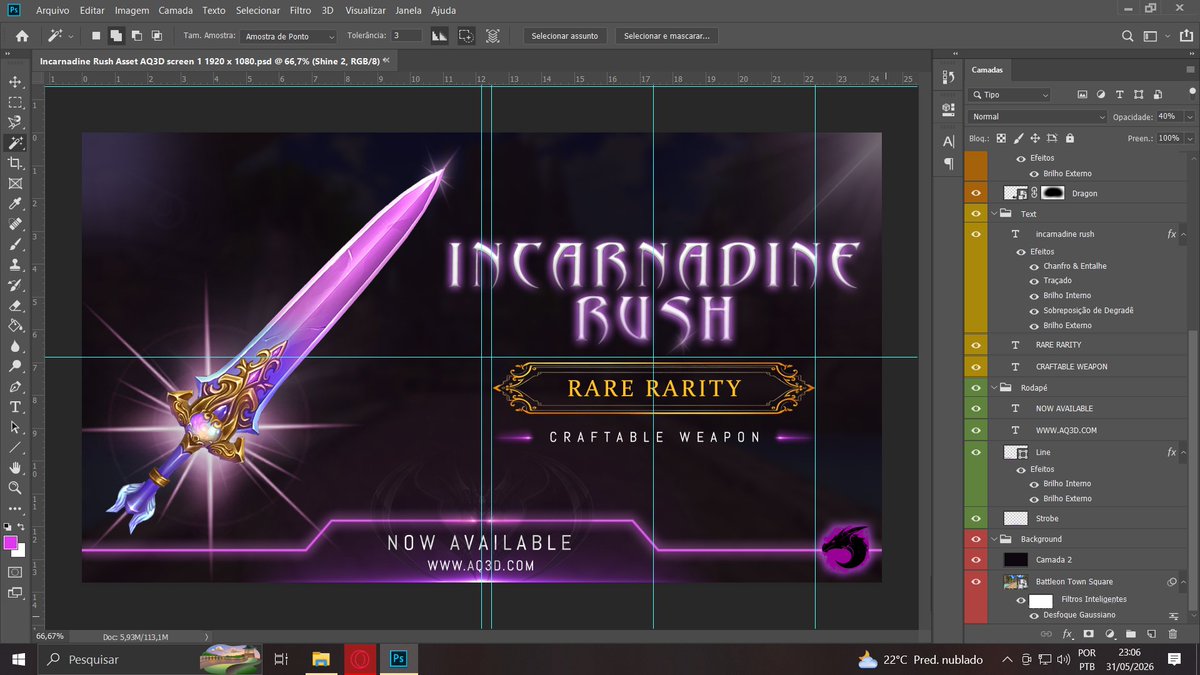Click the Selecionar e mascarar button
1200x675 pixels.
coord(667,36)
